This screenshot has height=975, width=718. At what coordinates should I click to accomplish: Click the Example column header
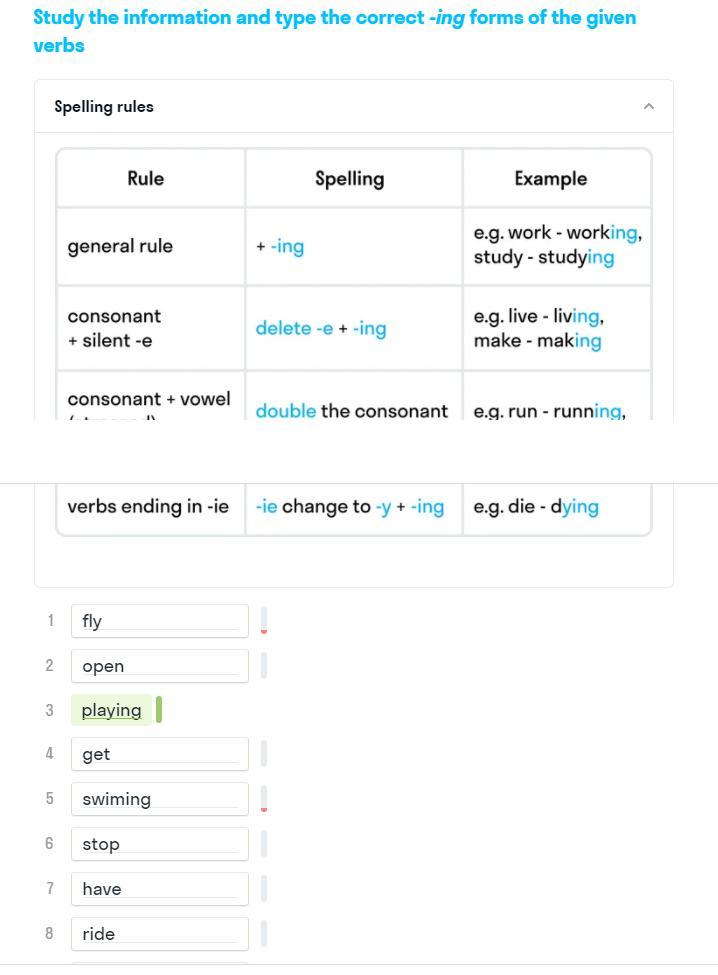(x=550, y=179)
